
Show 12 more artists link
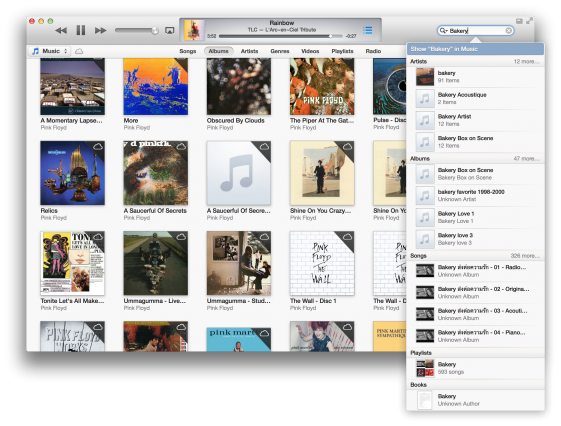pos(526,62)
